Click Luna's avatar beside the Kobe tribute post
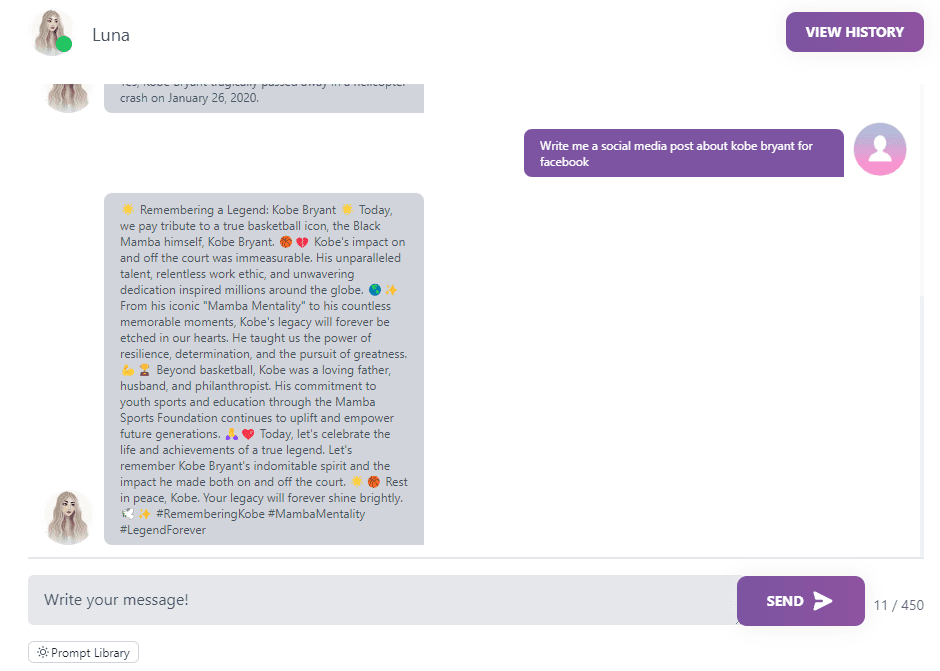Image resolution: width=940 pixels, height=671 pixels. click(68, 517)
